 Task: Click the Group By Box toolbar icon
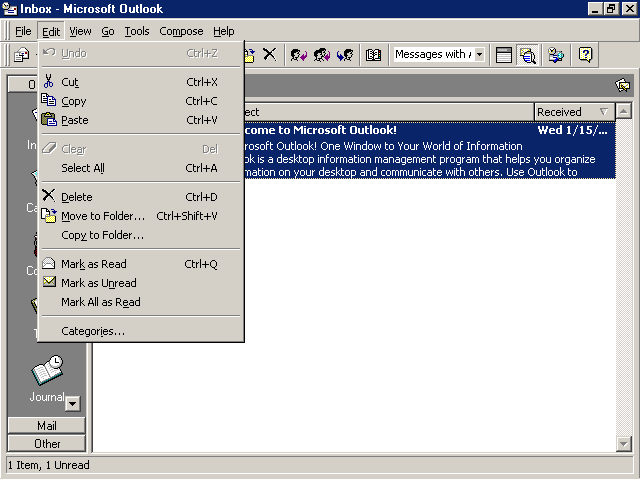pos(504,54)
